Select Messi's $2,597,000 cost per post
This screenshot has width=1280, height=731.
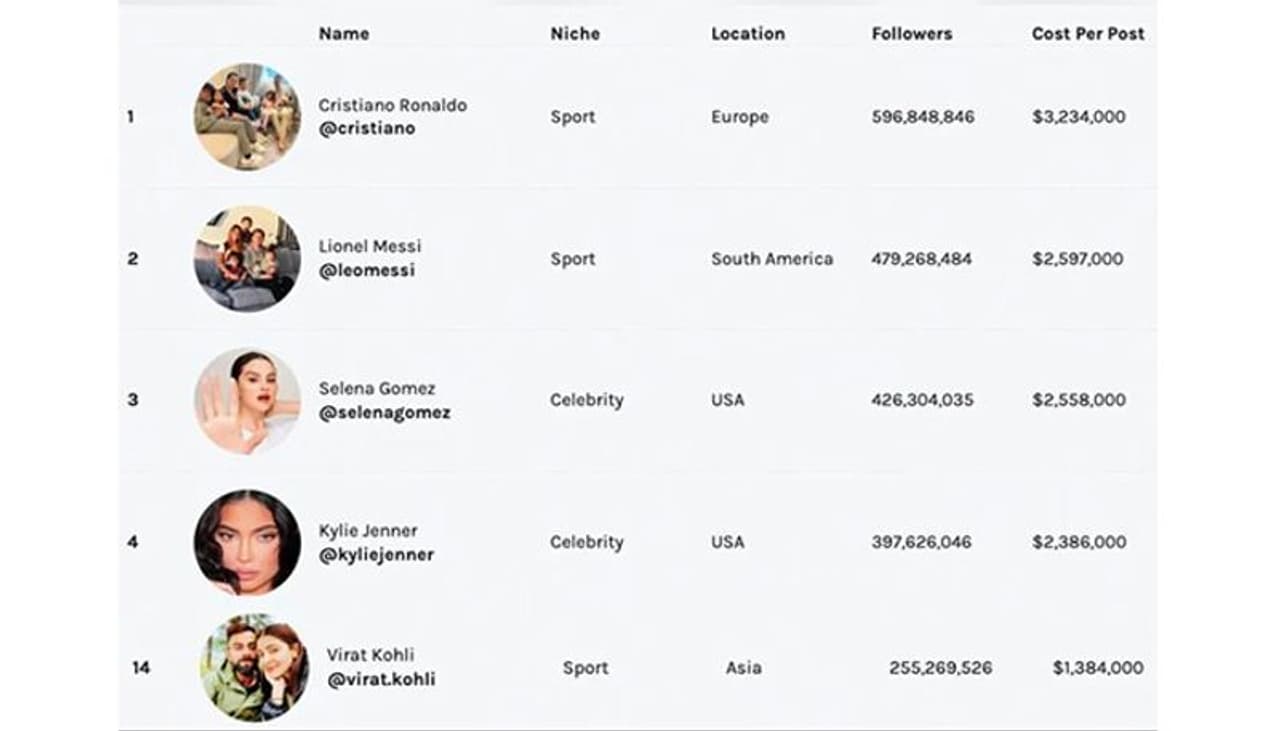pos(1078,259)
